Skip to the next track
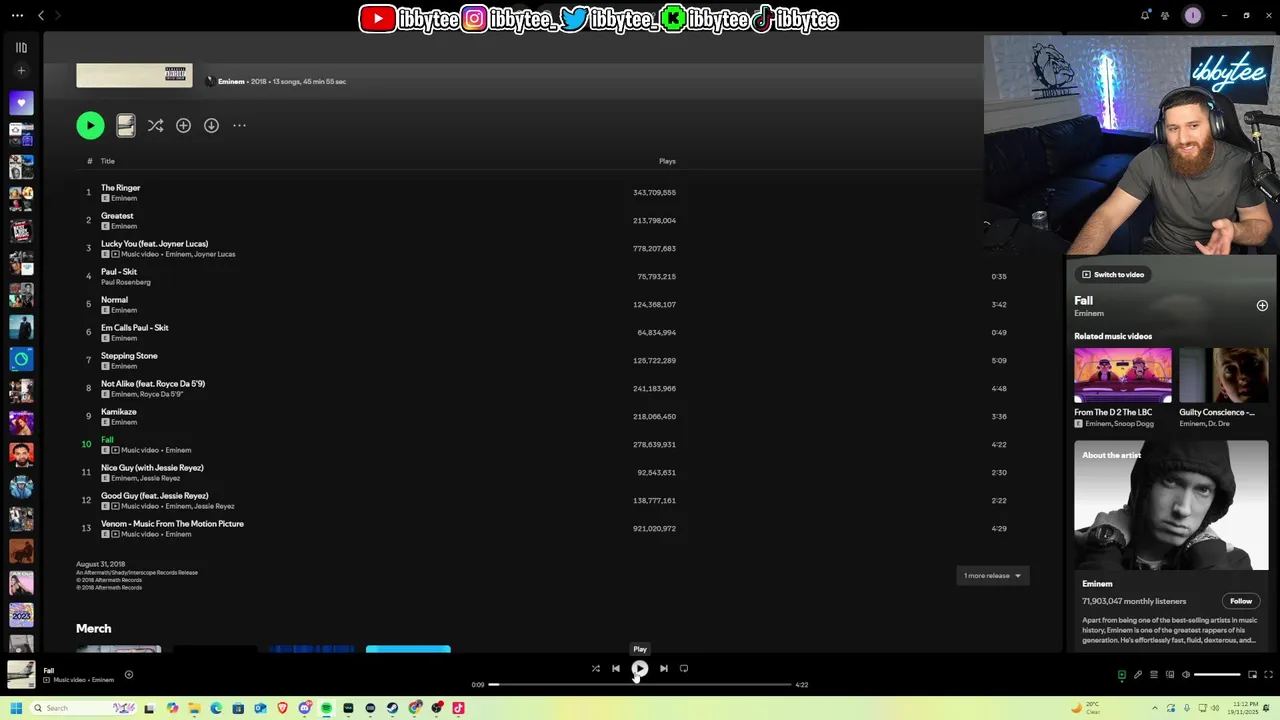 pyautogui.click(x=664, y=669)
